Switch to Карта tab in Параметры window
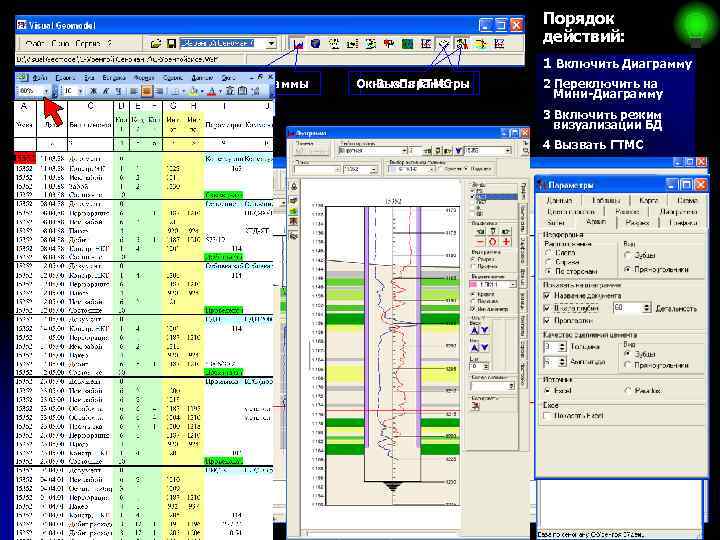This screenshot has height=540, width=720. tap(648, 200)
